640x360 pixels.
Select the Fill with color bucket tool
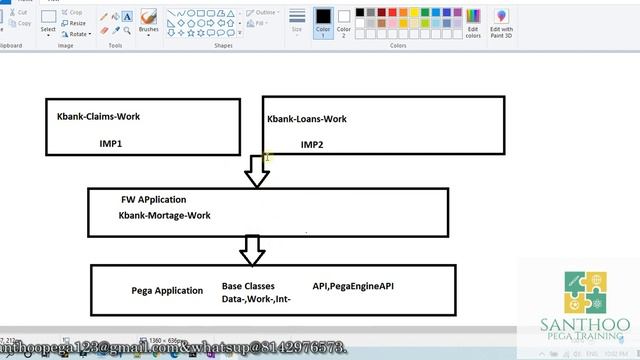116,17
